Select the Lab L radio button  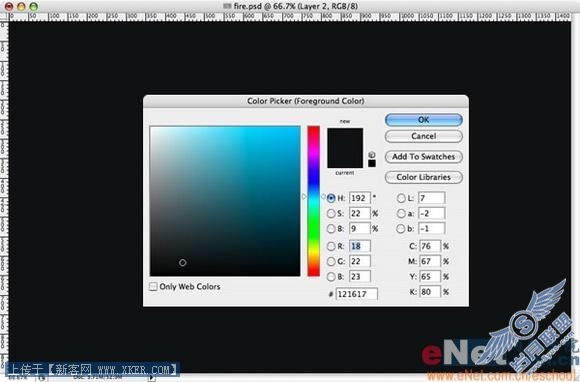[x=401, y=198]
